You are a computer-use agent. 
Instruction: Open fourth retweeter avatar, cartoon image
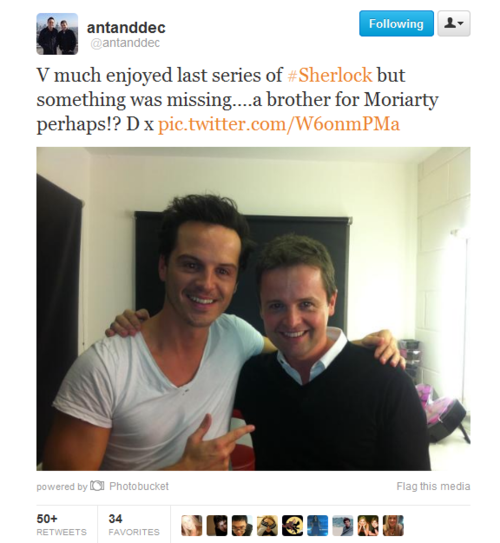[267, 525]
